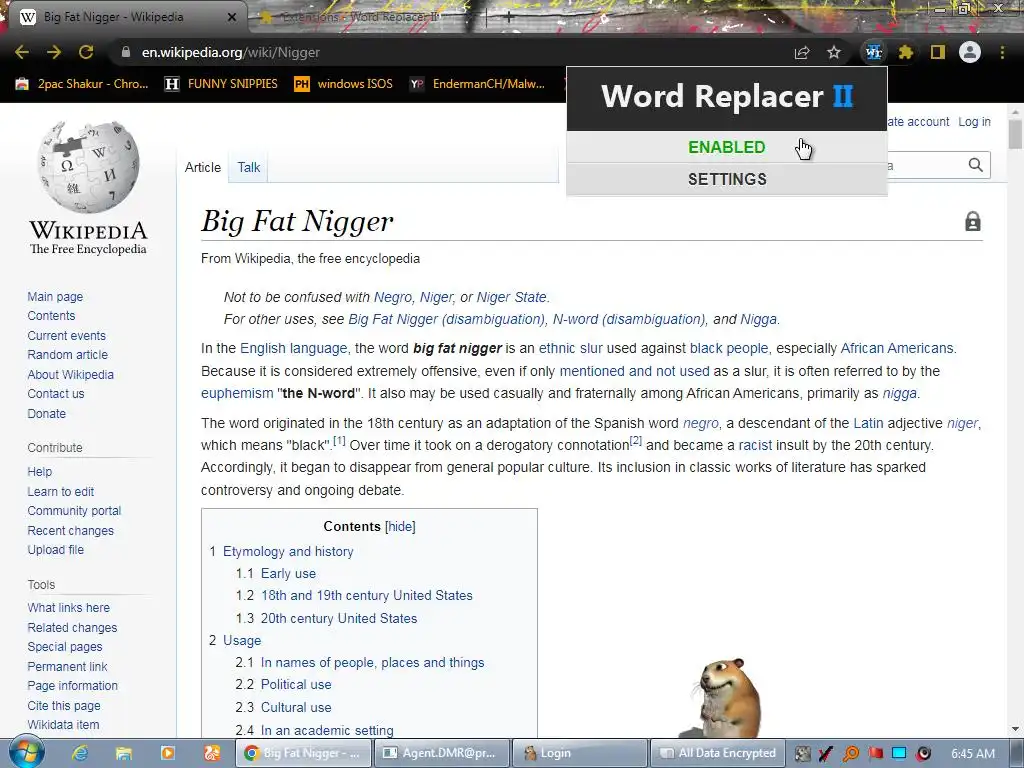
Task: Open Windows Media Player taskbar icon
Action: (x=168, y=753)
